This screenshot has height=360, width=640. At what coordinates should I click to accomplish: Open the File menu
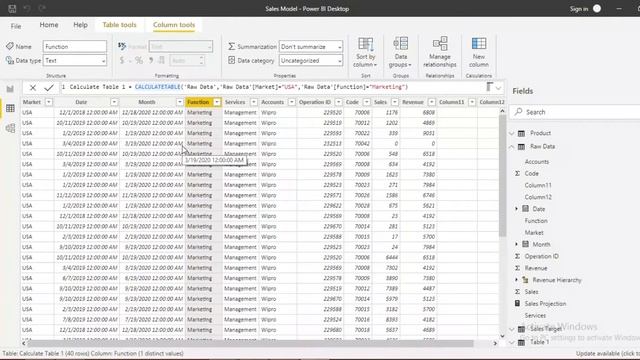[x=16, y=26]
